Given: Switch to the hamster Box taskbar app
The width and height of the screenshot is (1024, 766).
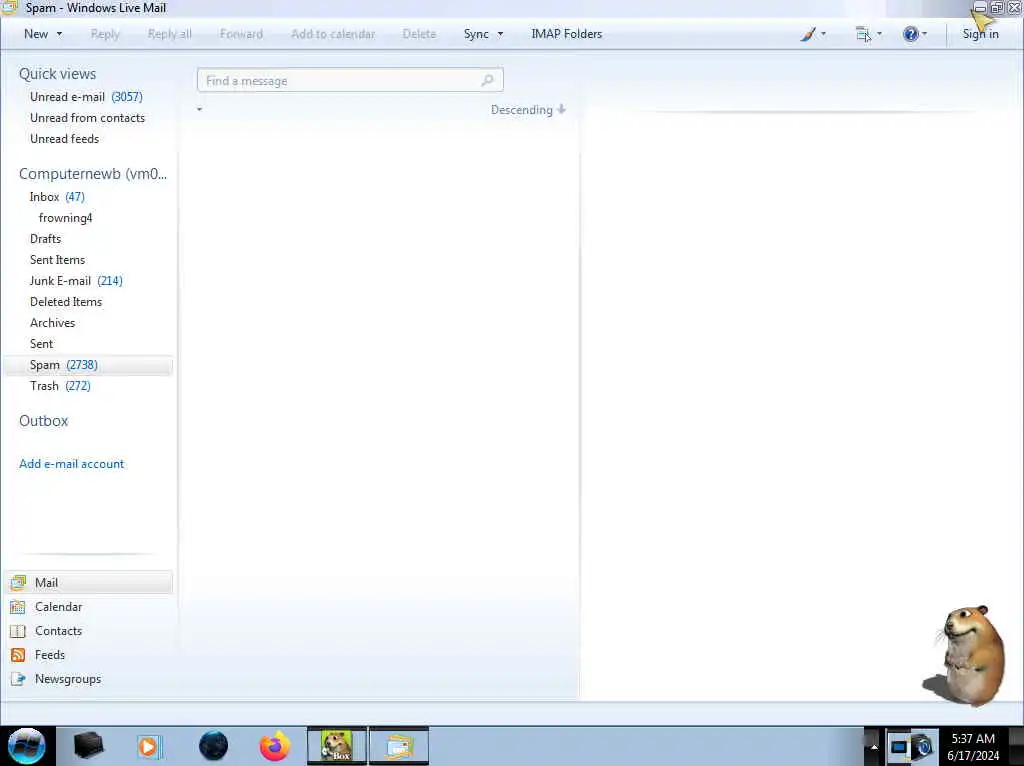Looking at the screenshot, I should 337,746.
